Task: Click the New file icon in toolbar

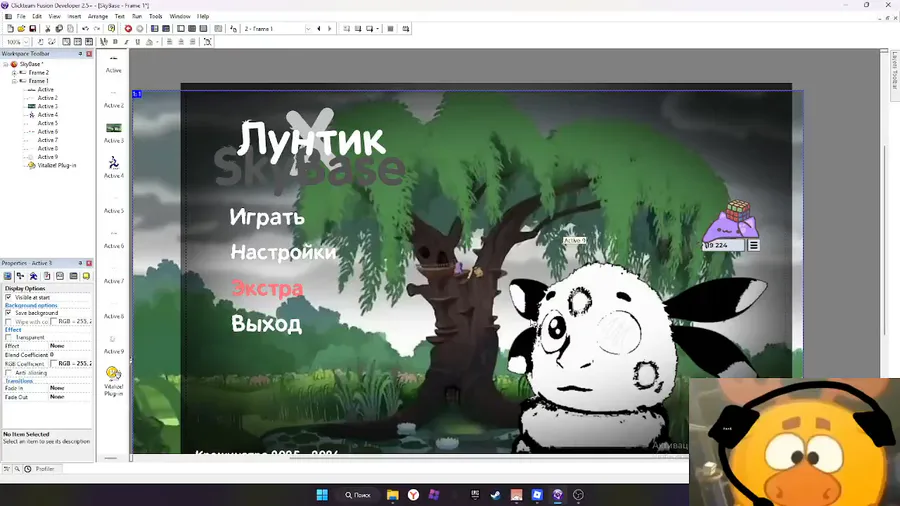Action: [x=10, y=29]
